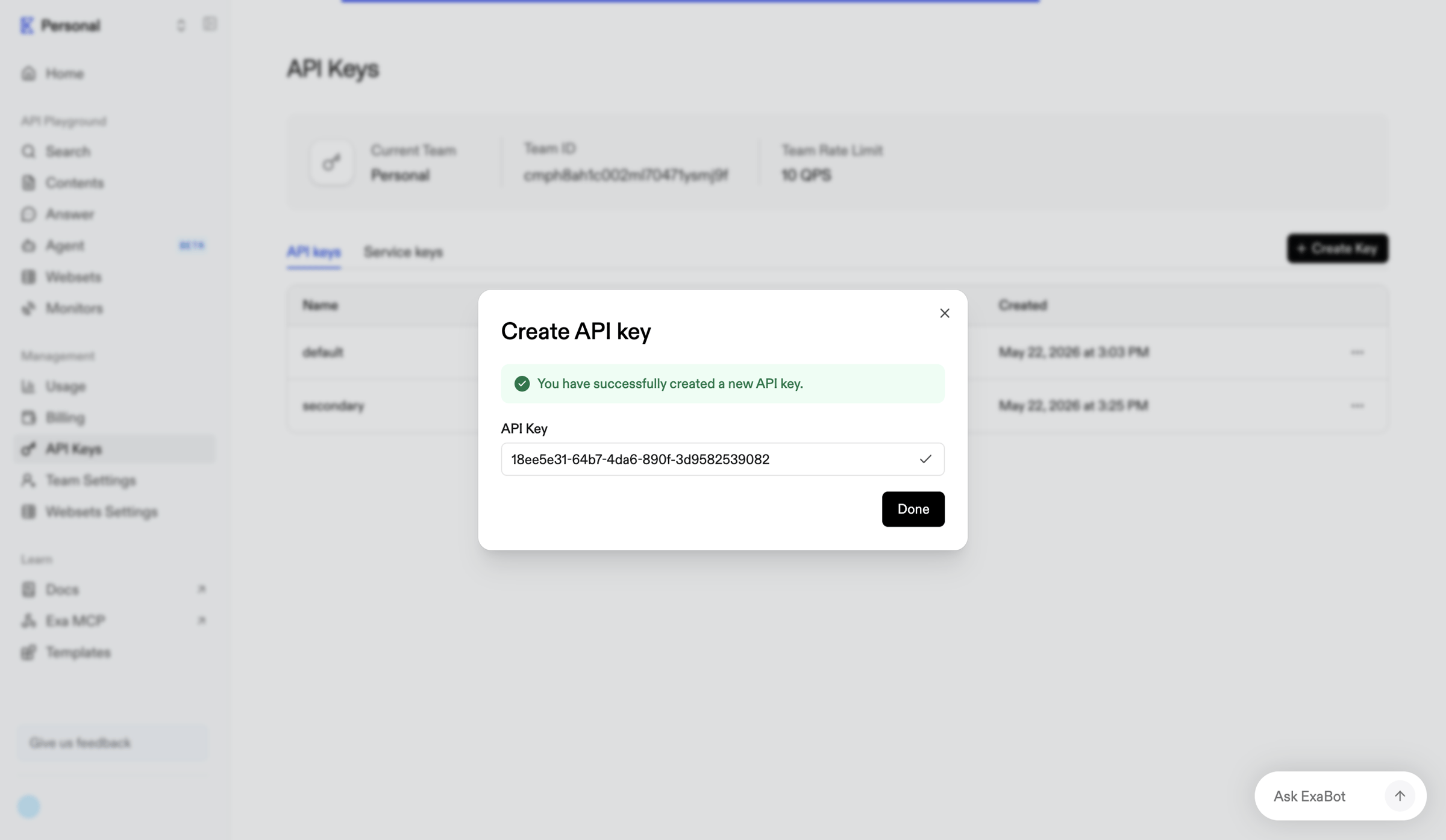
Task: Send message with ExaBot arrow button
Action: click(1400, 796)
